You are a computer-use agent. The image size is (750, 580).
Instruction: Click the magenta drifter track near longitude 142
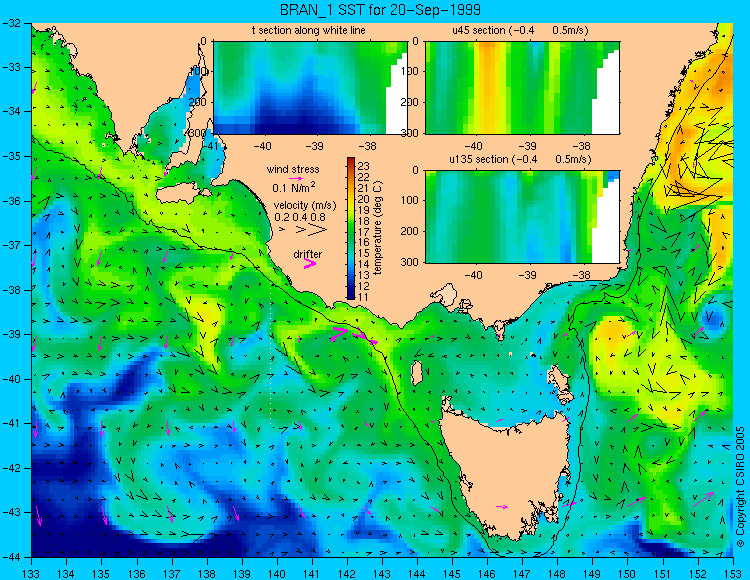[x=354, y=335]
